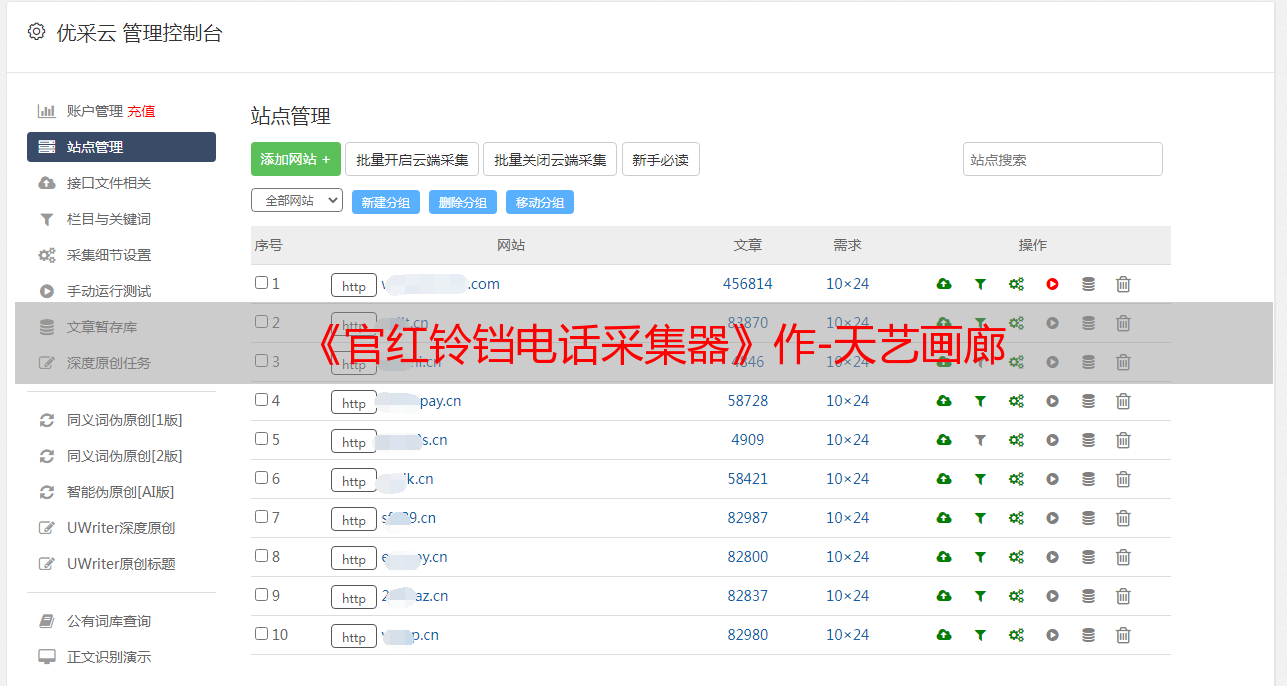Viewport: 1287px width, 686px height.
Task: Click 批量开启云端采集 button
Action: 412,159
